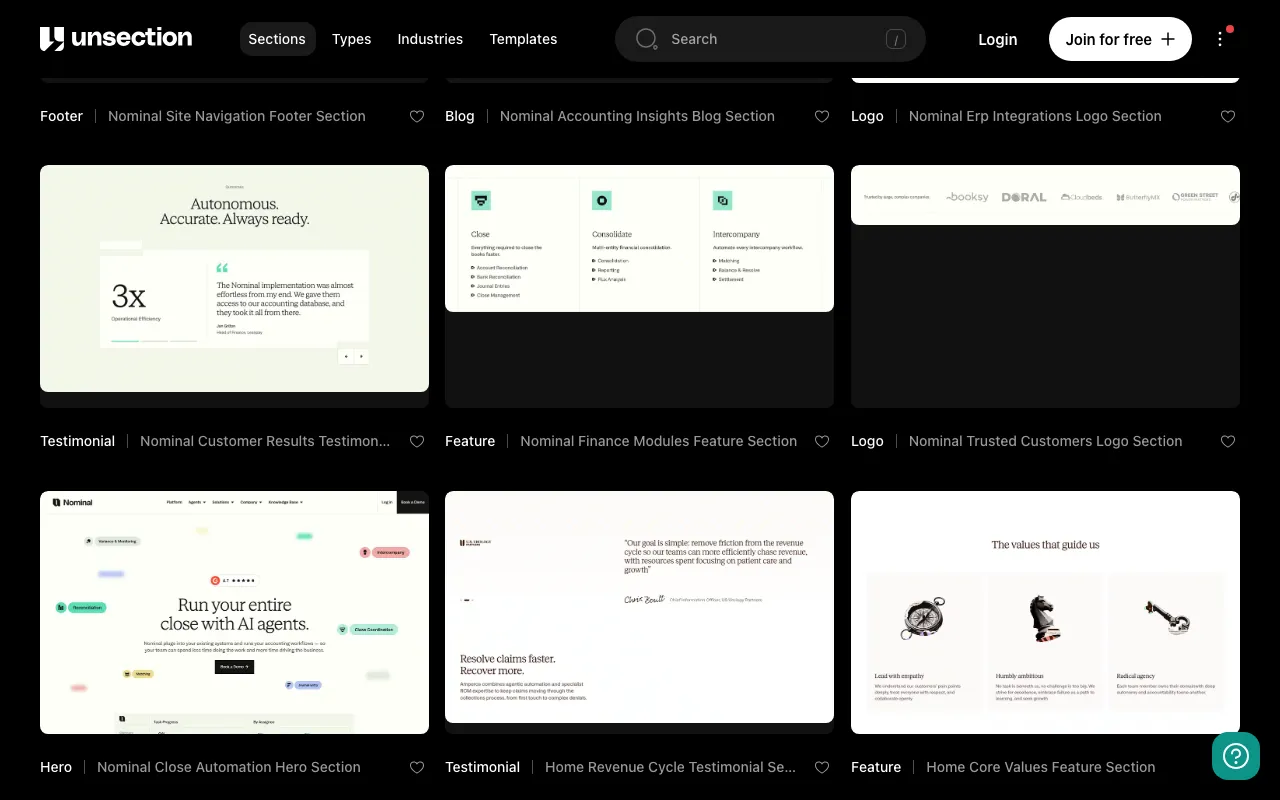Click the Feature label beside Home Core Values
The width and height of the screenshot is (1280, 800).
point(876,767)
